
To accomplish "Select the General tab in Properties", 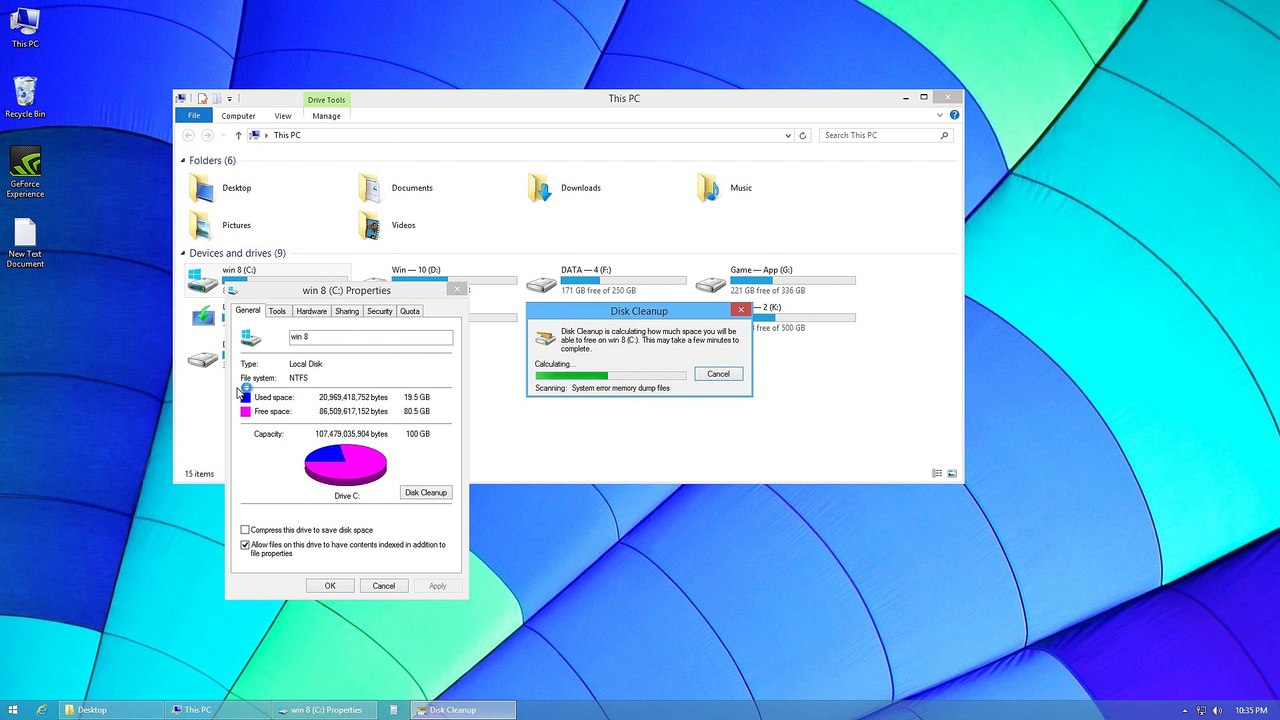I will [x=248, y=310].
